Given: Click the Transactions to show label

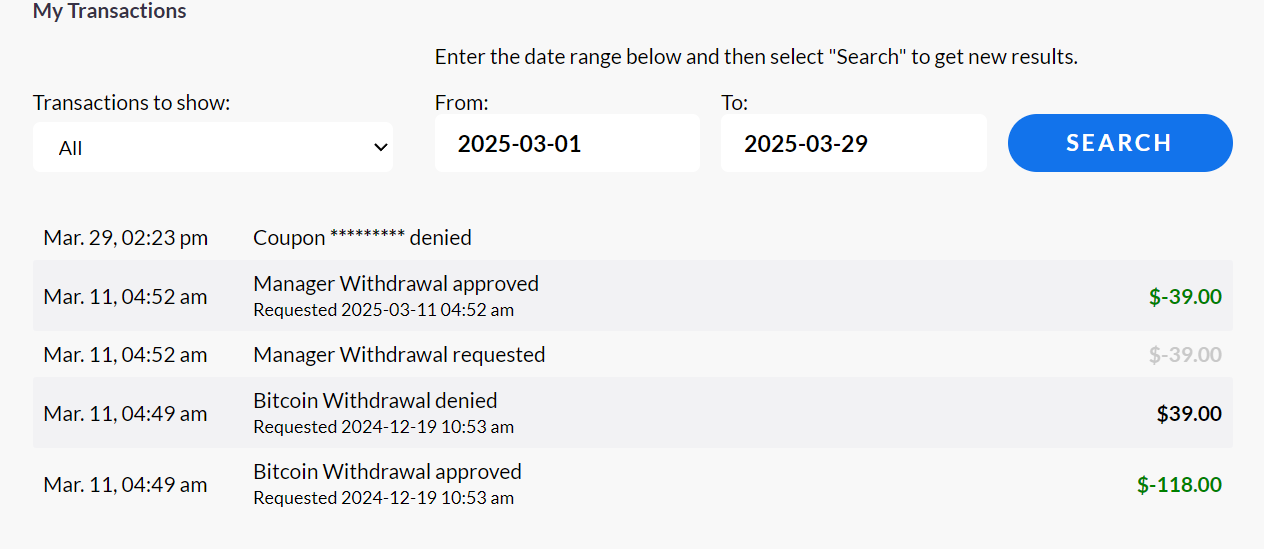Looking at the screenshot, I should pyautogui.click(x=132, y=103).
